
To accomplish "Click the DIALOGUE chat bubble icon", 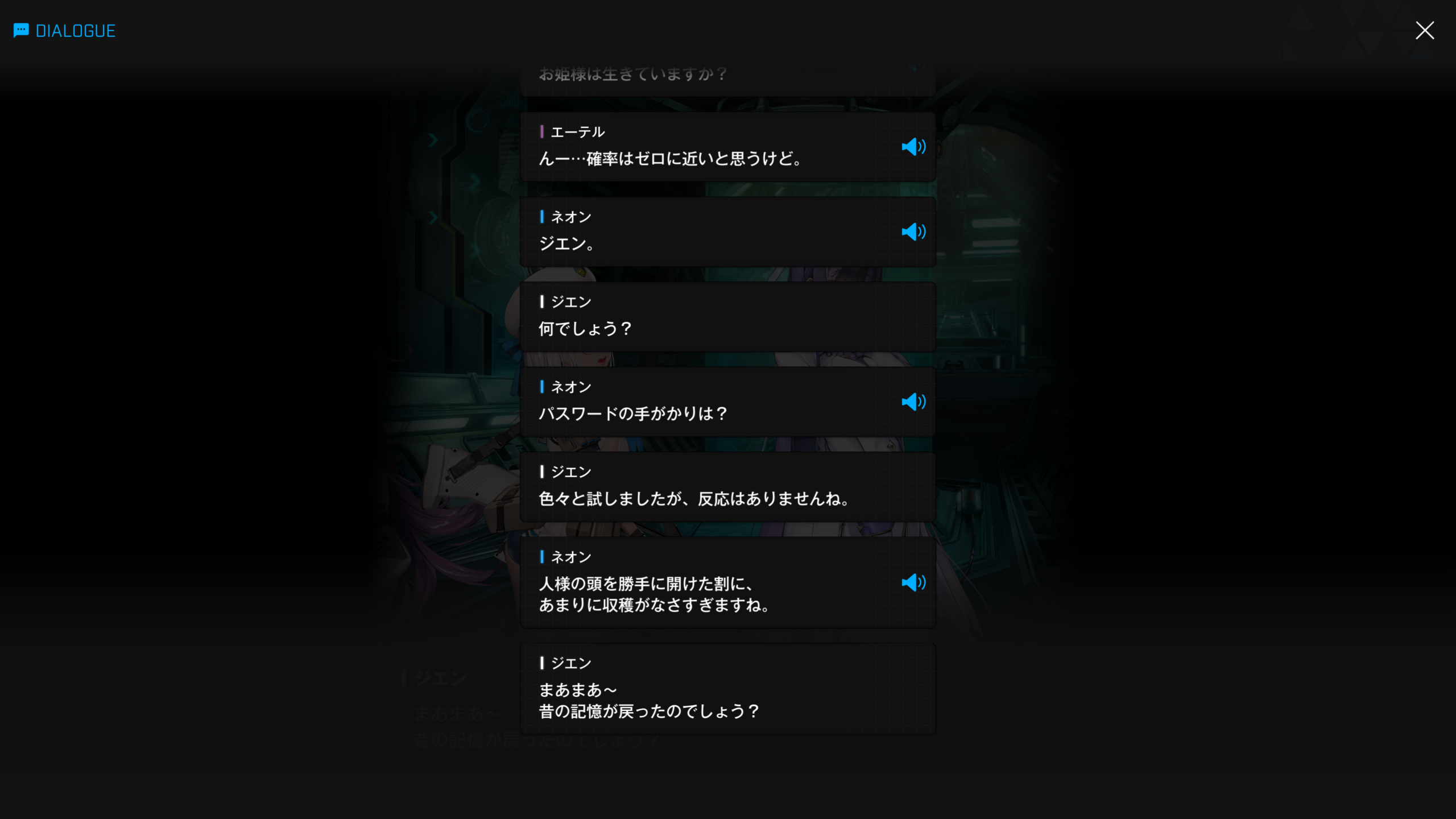I will pyautogui.click(x=21, y=30).
